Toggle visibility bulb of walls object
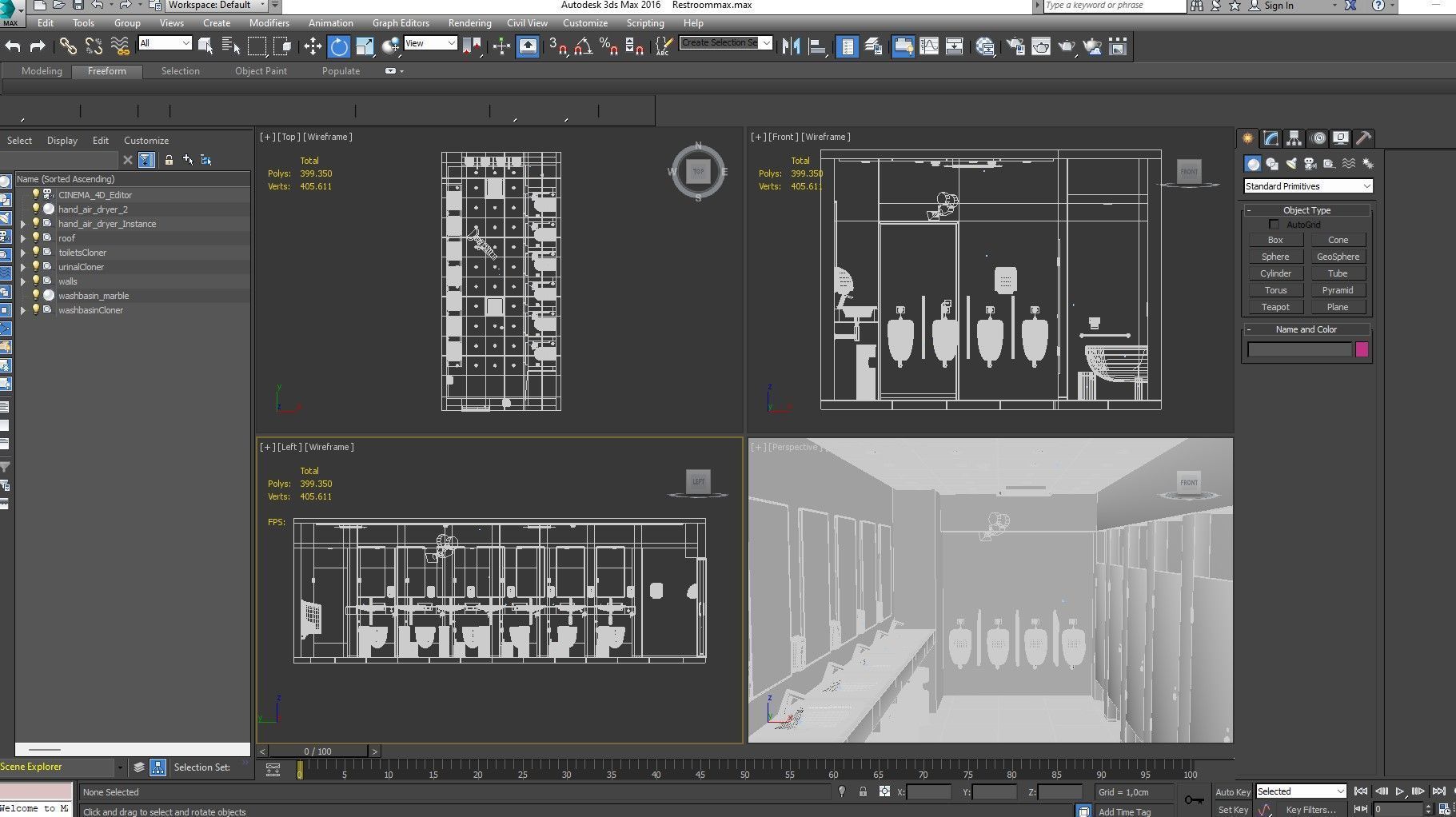1456x817 pixels. (35, 281)
